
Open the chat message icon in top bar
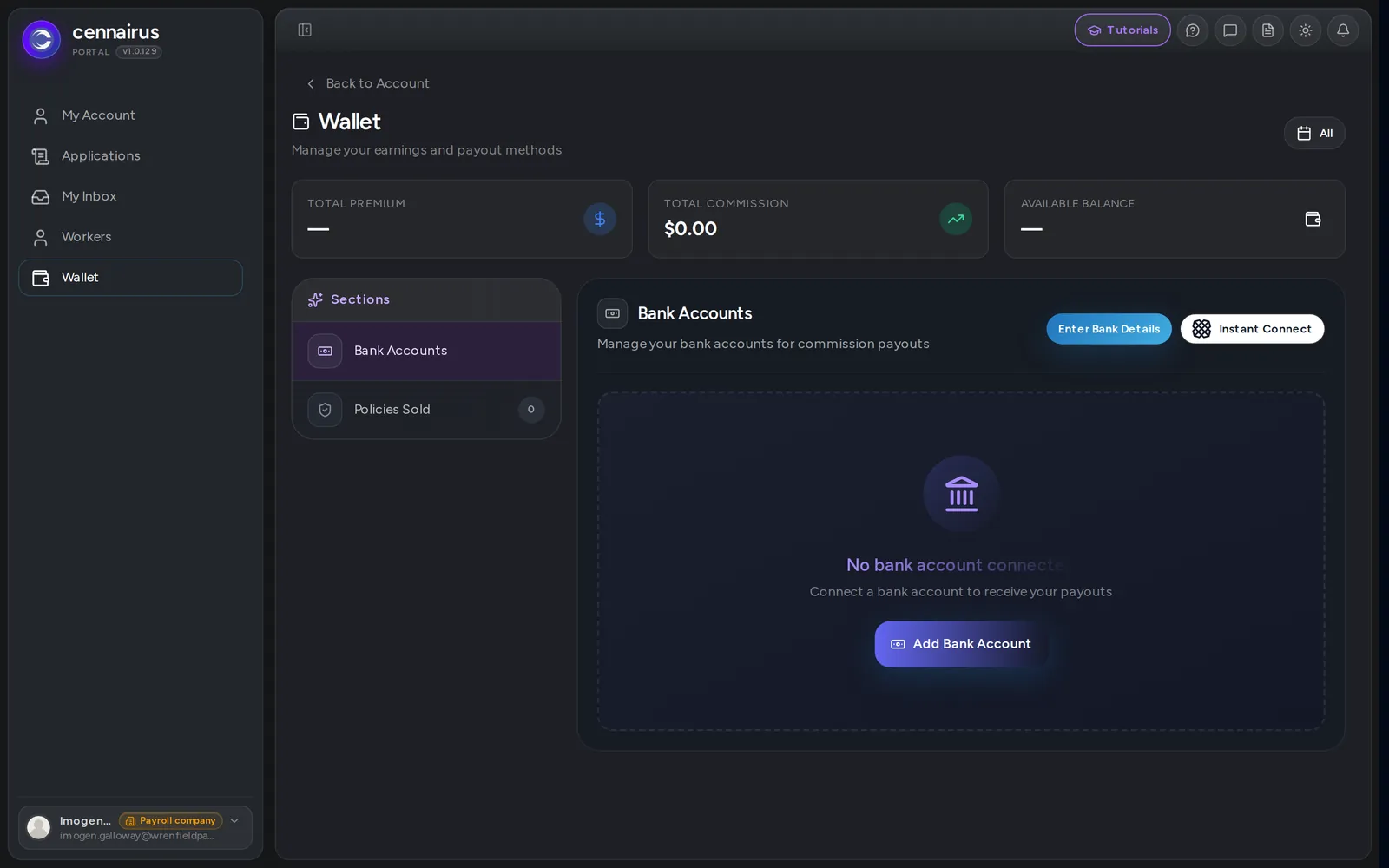tap(1230, 30)
